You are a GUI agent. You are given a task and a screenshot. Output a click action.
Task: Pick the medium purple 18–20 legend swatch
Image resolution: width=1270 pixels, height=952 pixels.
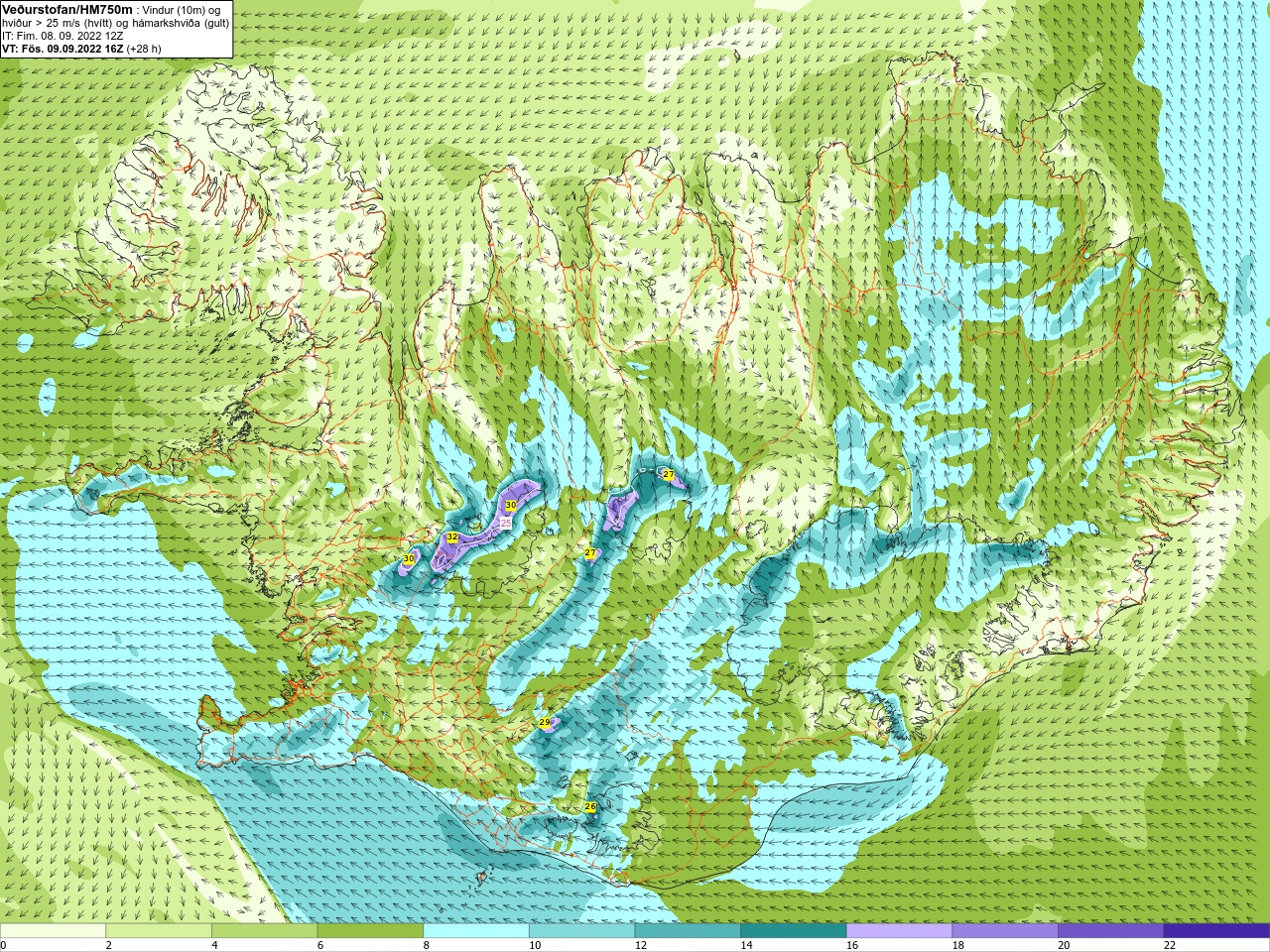(x=1005, y=931)
